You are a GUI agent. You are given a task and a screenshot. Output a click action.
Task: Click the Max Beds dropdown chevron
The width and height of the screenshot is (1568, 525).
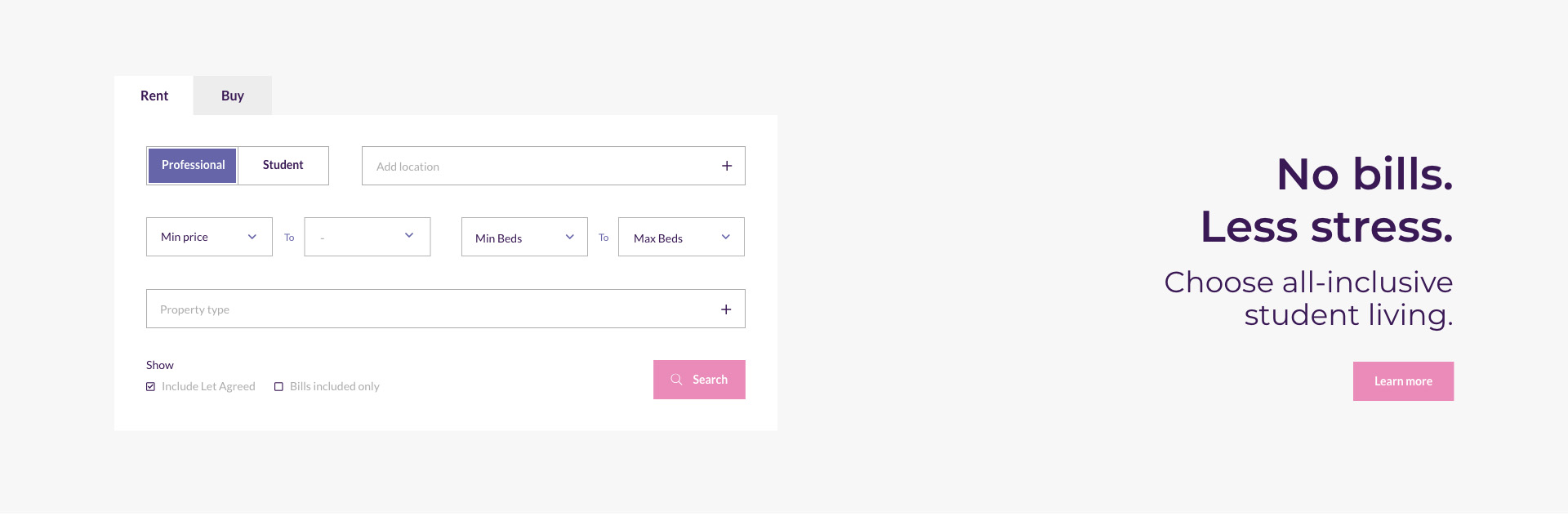pyautogui.click(x=725, y=236)
